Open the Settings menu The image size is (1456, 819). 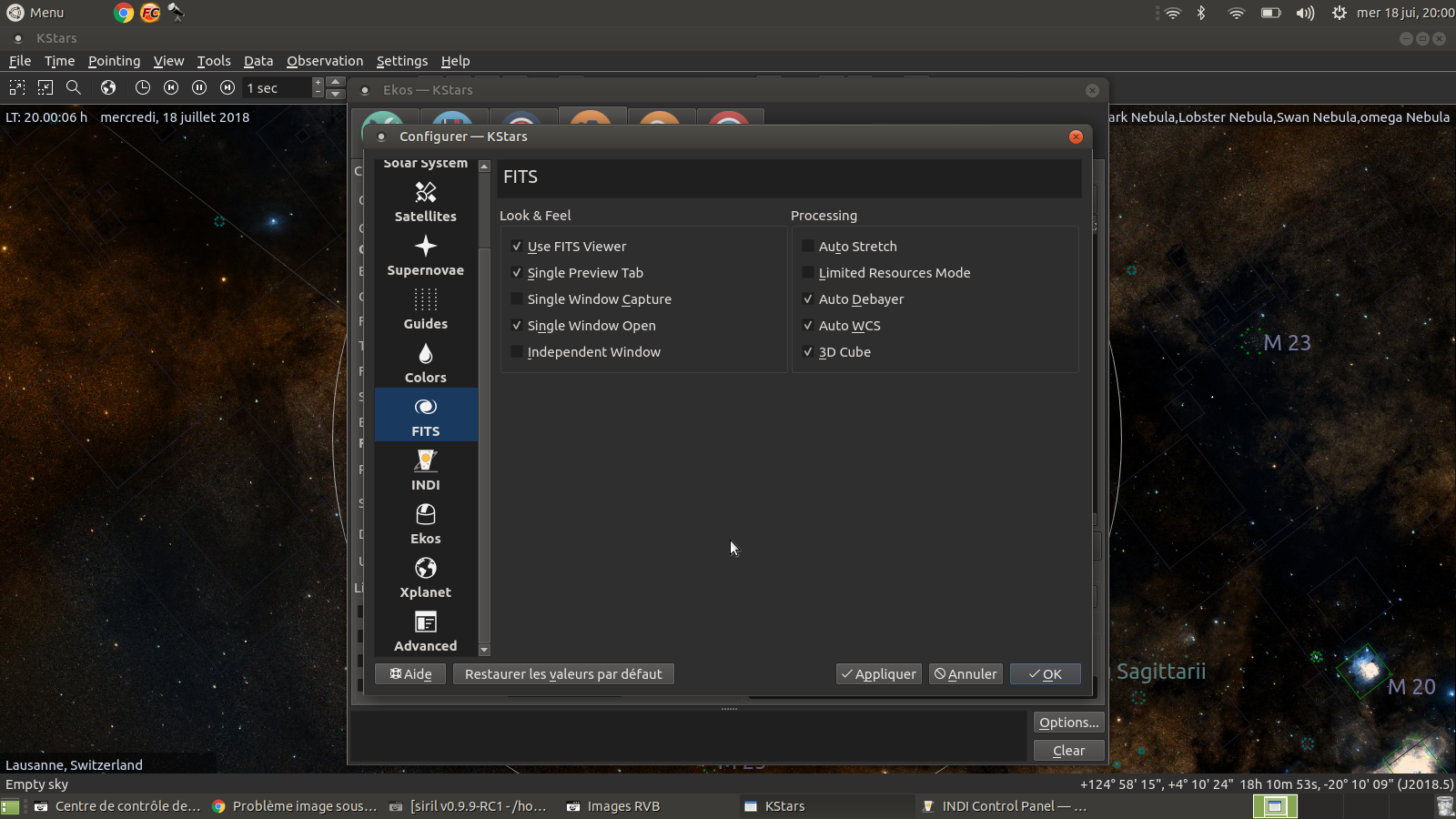402,61
